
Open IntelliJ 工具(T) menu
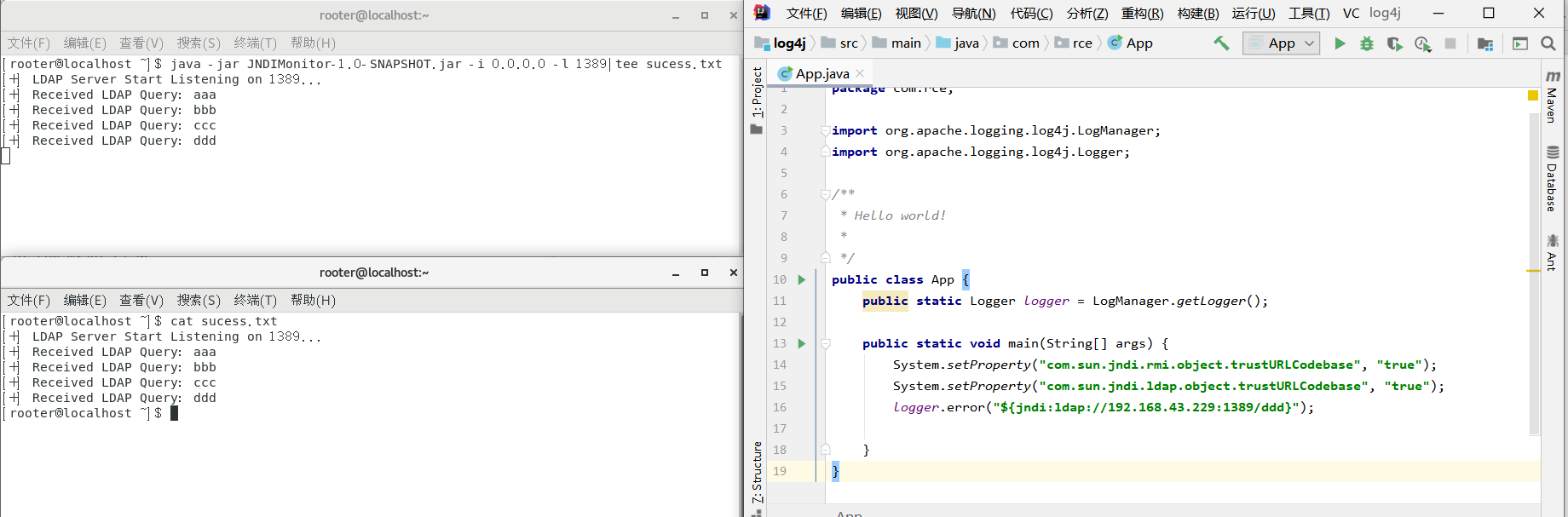1309,13
